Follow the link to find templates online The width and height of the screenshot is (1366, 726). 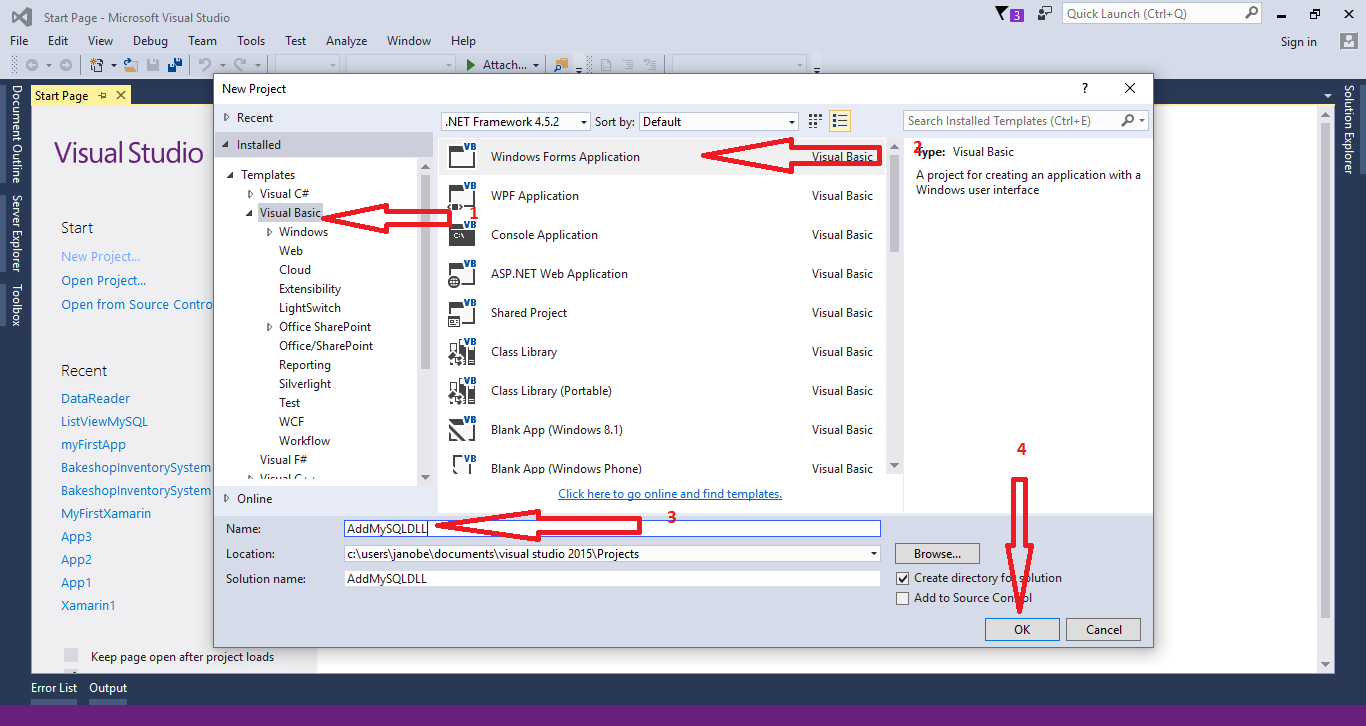click(x=669, y=493)
